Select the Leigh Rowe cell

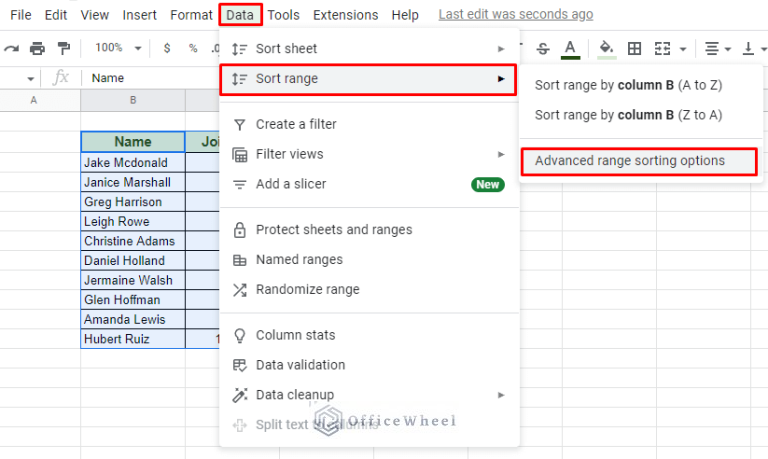[x=133, y=221]
